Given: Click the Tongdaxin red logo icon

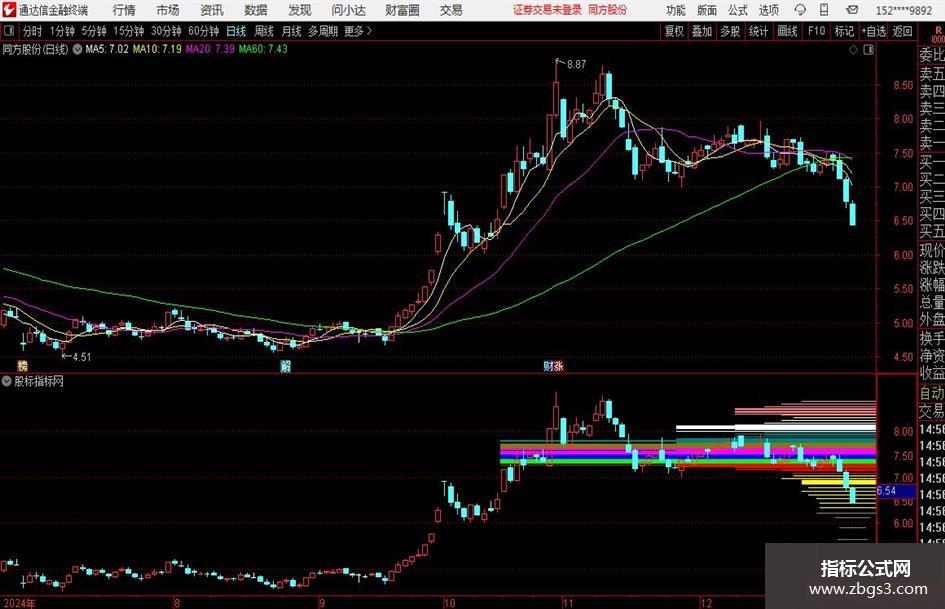Looking at the screenshot, I should (9, 10).
